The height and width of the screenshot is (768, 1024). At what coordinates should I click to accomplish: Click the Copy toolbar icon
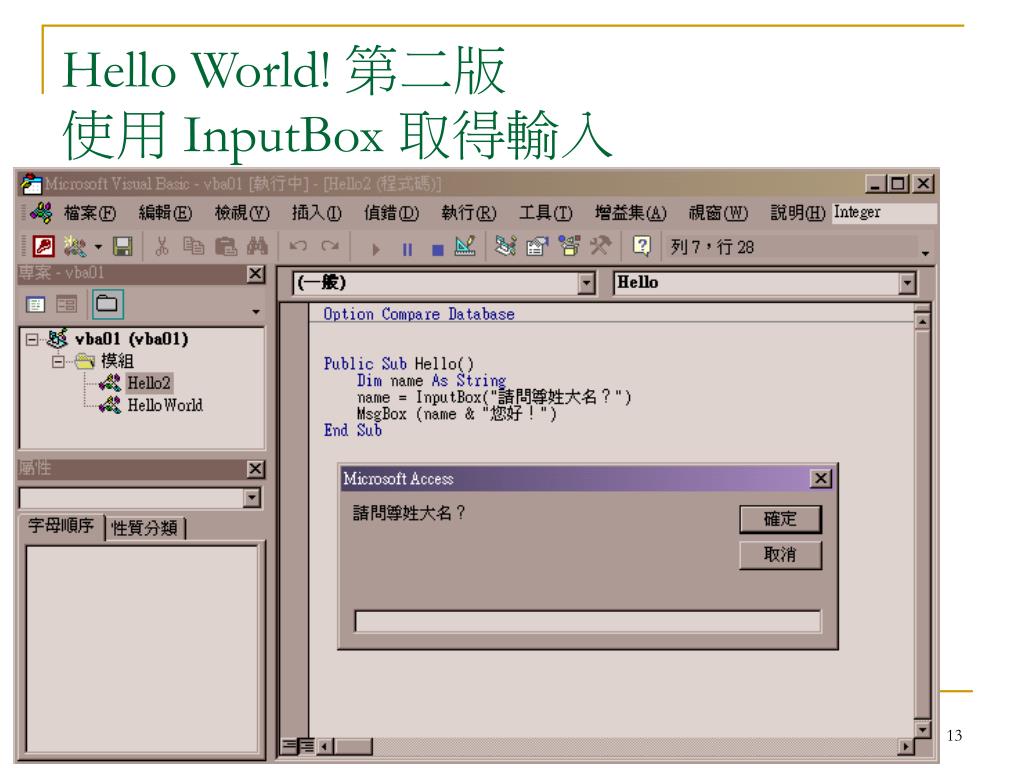[193, 247]
